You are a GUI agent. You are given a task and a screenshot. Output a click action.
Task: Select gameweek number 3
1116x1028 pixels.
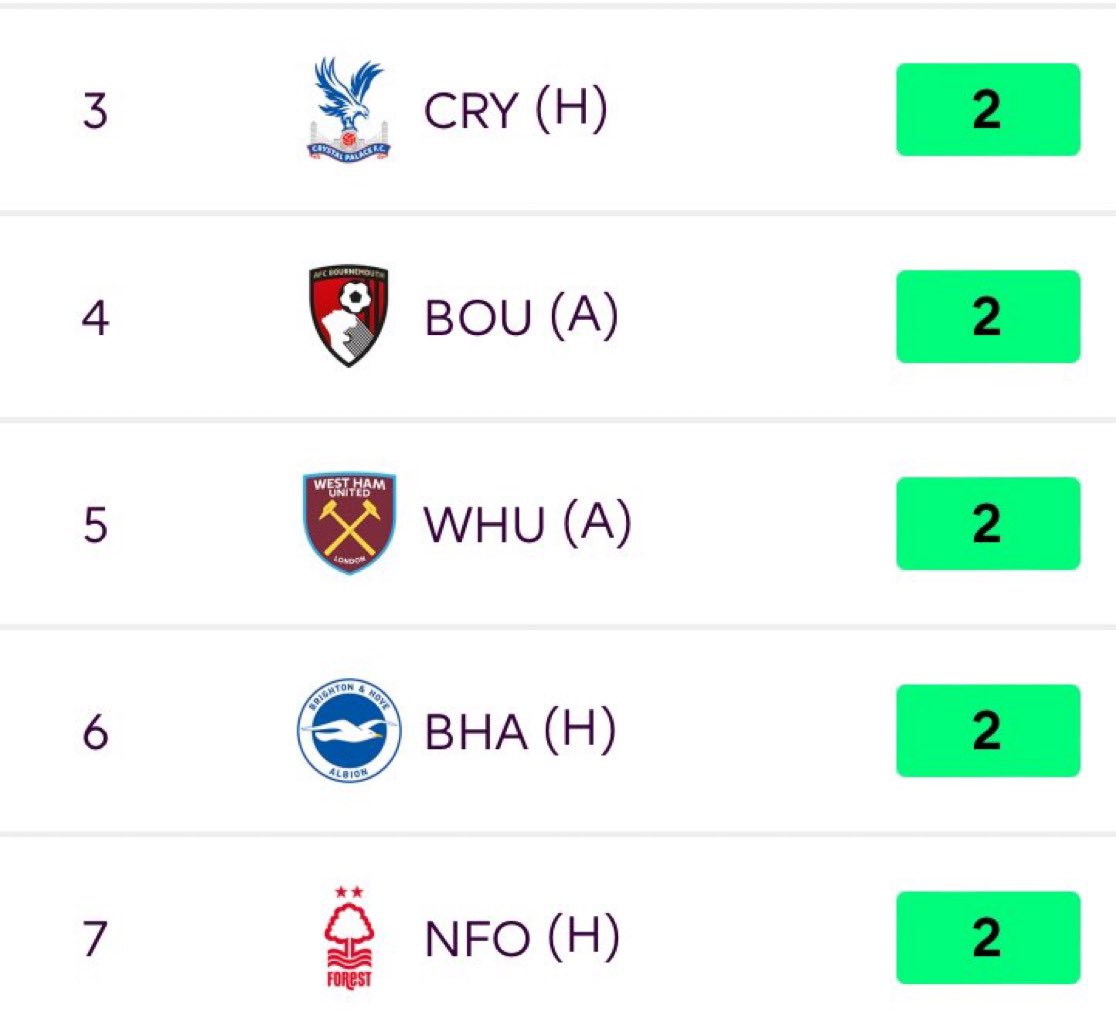tap(95, 111)
